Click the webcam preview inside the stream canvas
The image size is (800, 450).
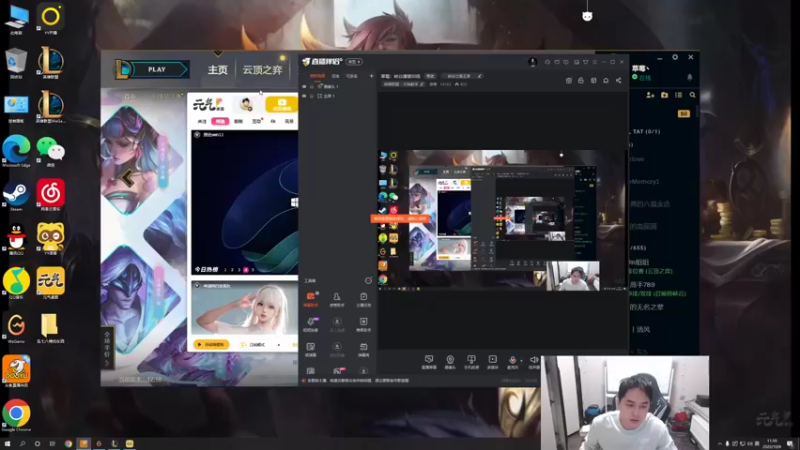click(x=572, y=276)
